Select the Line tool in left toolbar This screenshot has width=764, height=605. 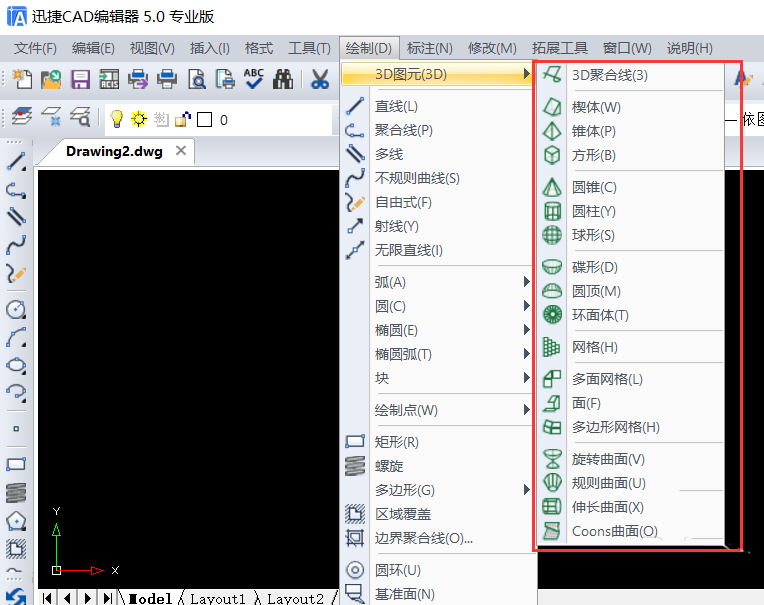click(16, 162)
